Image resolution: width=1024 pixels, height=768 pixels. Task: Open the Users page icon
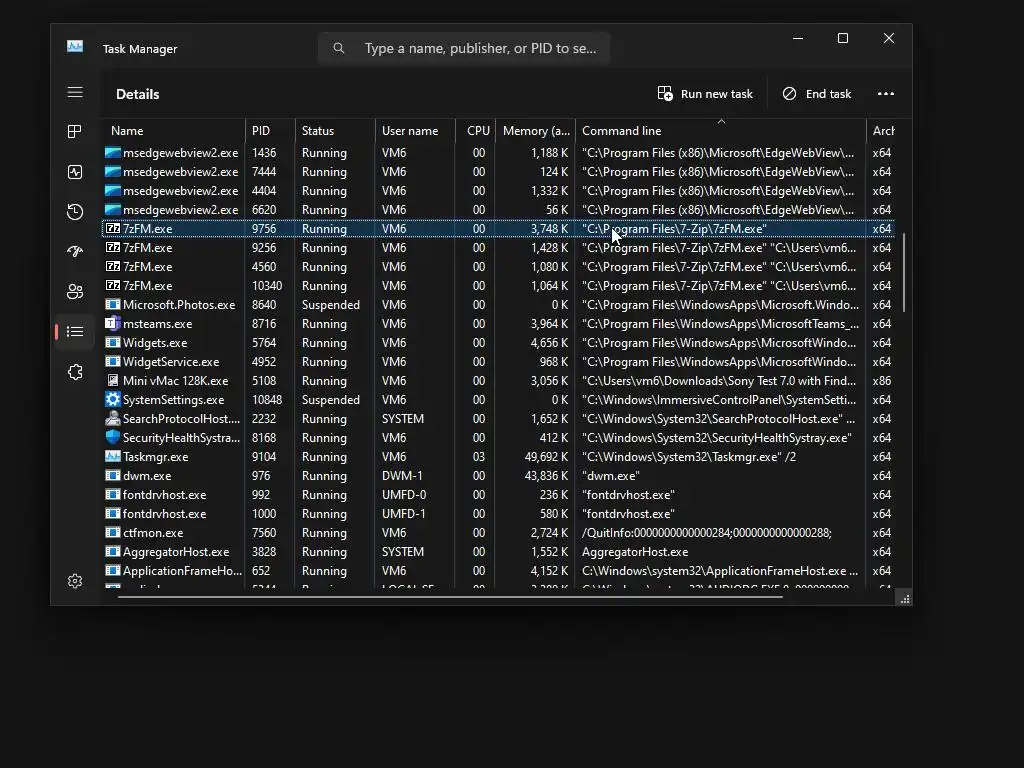pyautogui.click(x=75, y=292)
